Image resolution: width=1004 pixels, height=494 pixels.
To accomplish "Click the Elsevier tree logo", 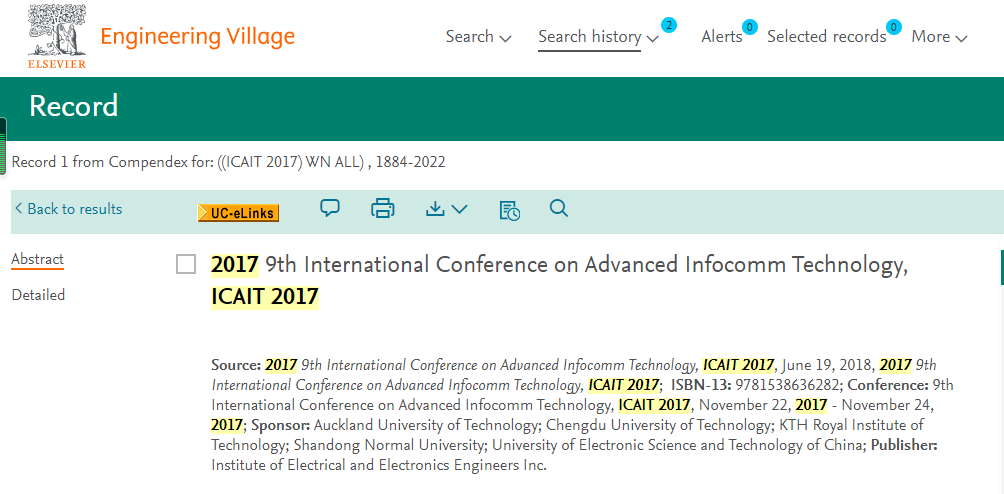I will pyautogui.click(x=56, y=36).
